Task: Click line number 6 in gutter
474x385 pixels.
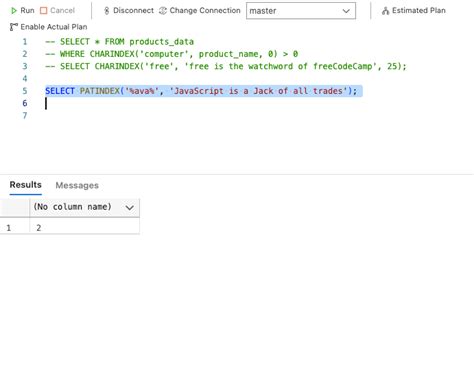Action: click(25, 103)
